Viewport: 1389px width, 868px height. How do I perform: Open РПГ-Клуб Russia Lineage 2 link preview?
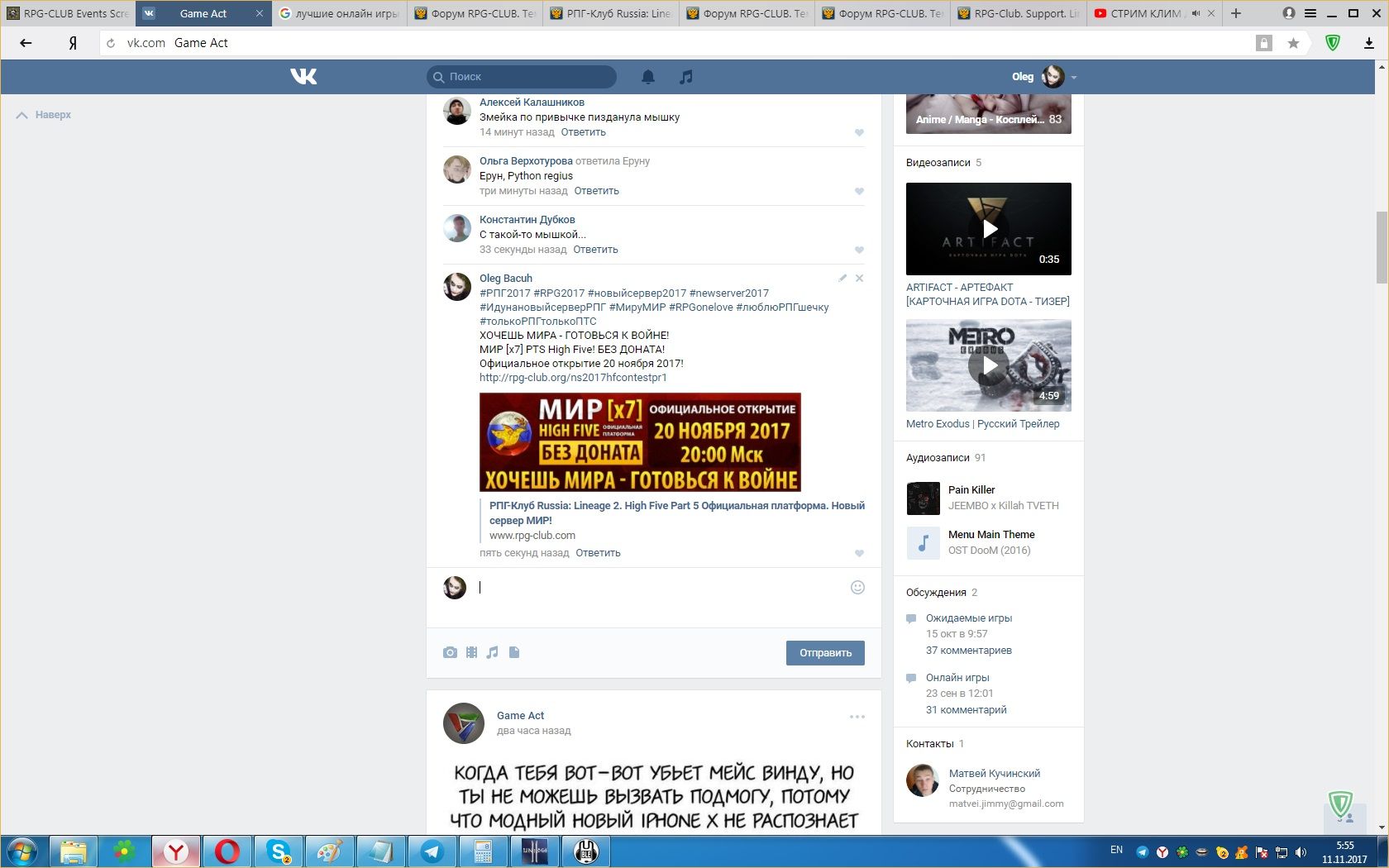tap(676, 513)
